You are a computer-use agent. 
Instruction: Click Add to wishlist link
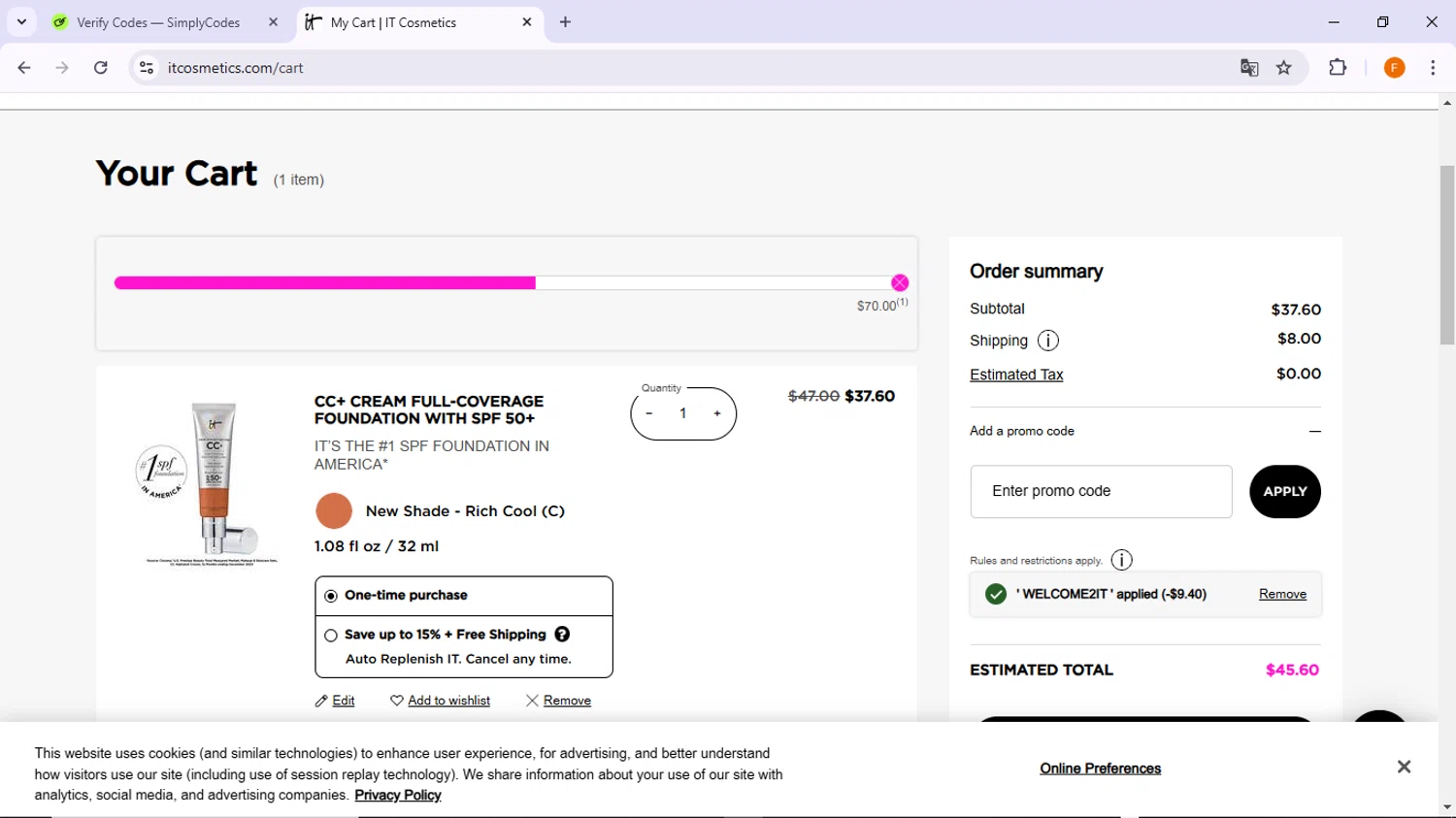[x=441, y=701]
